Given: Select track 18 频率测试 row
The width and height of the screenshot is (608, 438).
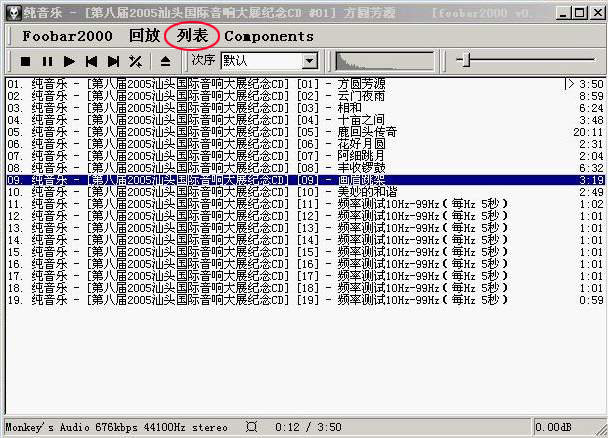Looking at the screenshot, I should [305, 288].
